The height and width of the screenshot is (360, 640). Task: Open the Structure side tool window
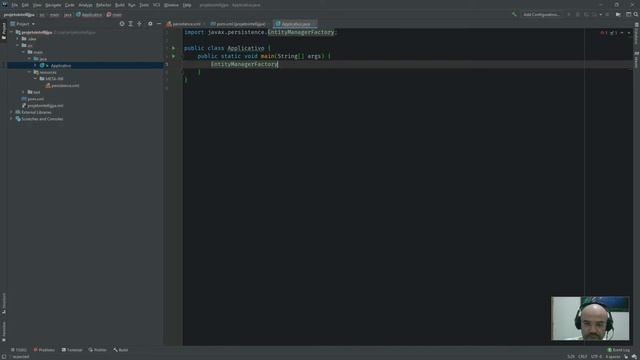(4, 303)
